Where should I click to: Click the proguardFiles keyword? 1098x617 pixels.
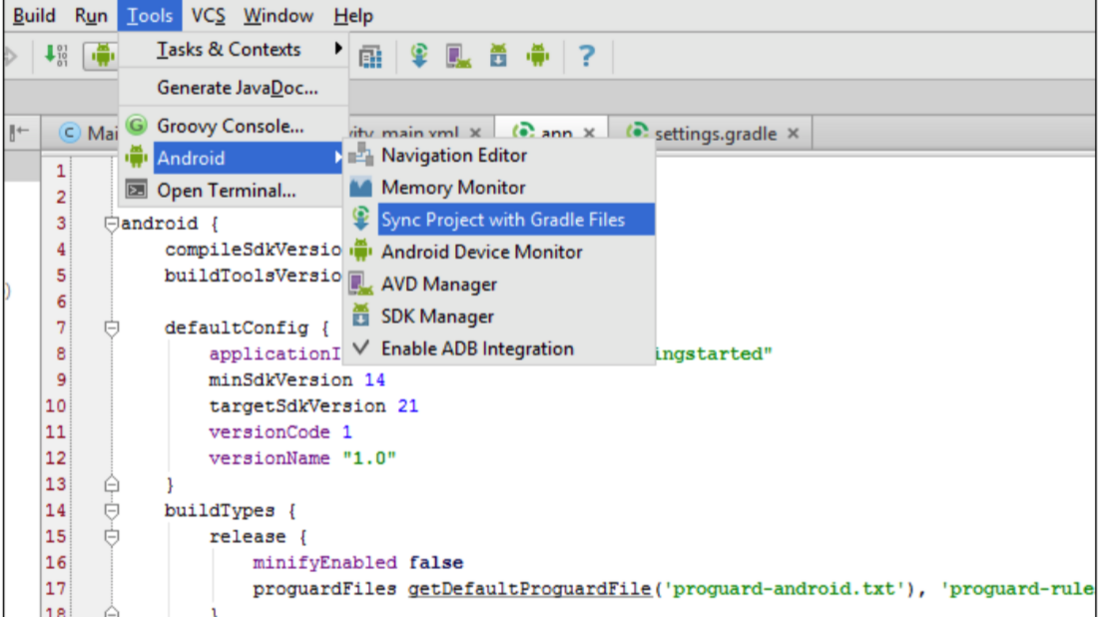(x=325, y=589)
